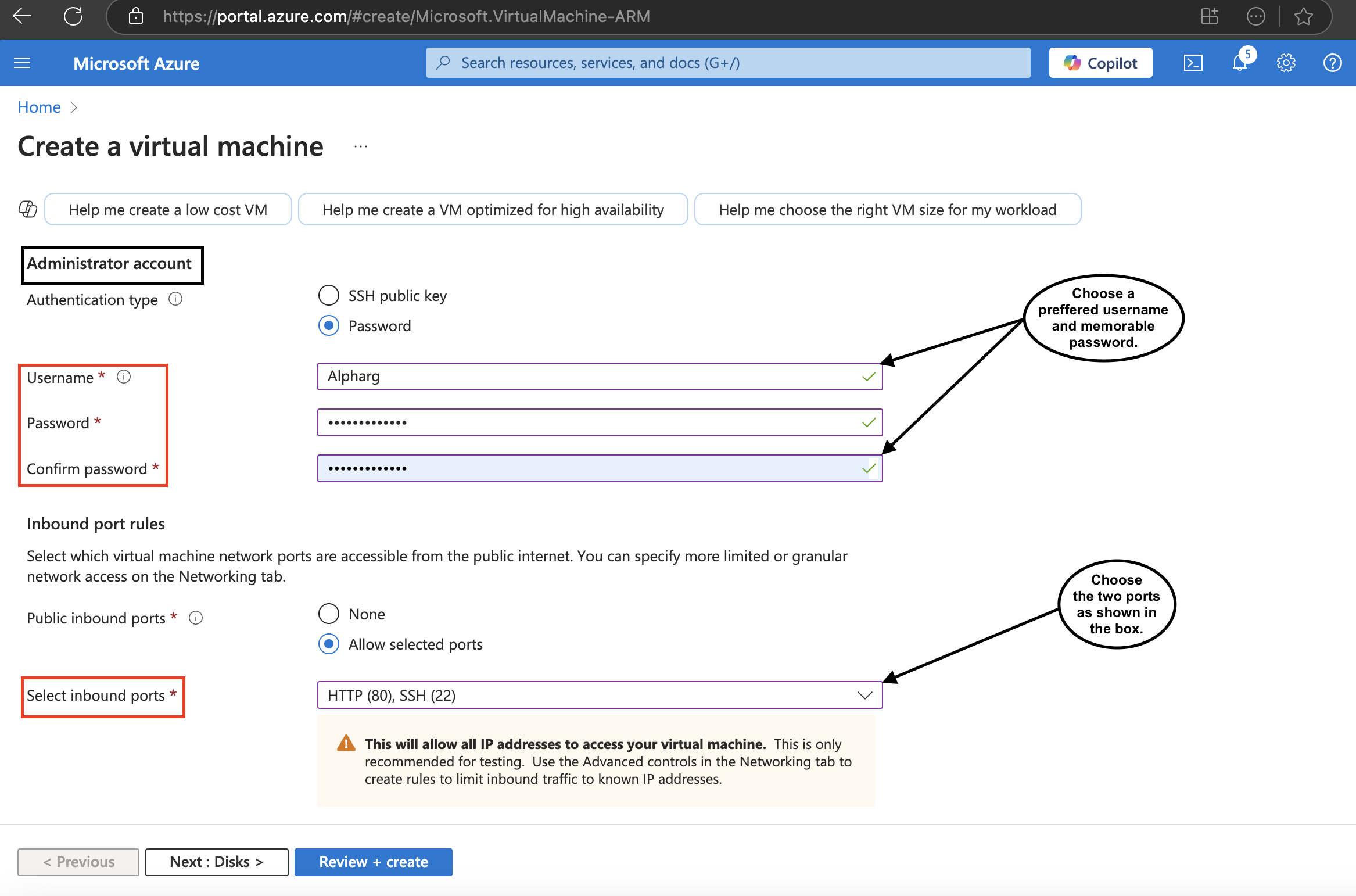The height and width of the screenshot is (896, 1356).
Task: Focus the Confirm password input field
Action: (x=600, y=468)
